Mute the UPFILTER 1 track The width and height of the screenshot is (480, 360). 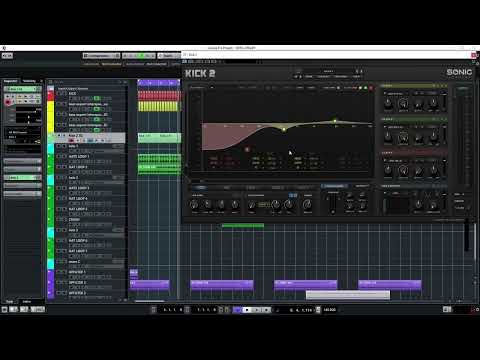pyautogui.click(x=58, y=272)
